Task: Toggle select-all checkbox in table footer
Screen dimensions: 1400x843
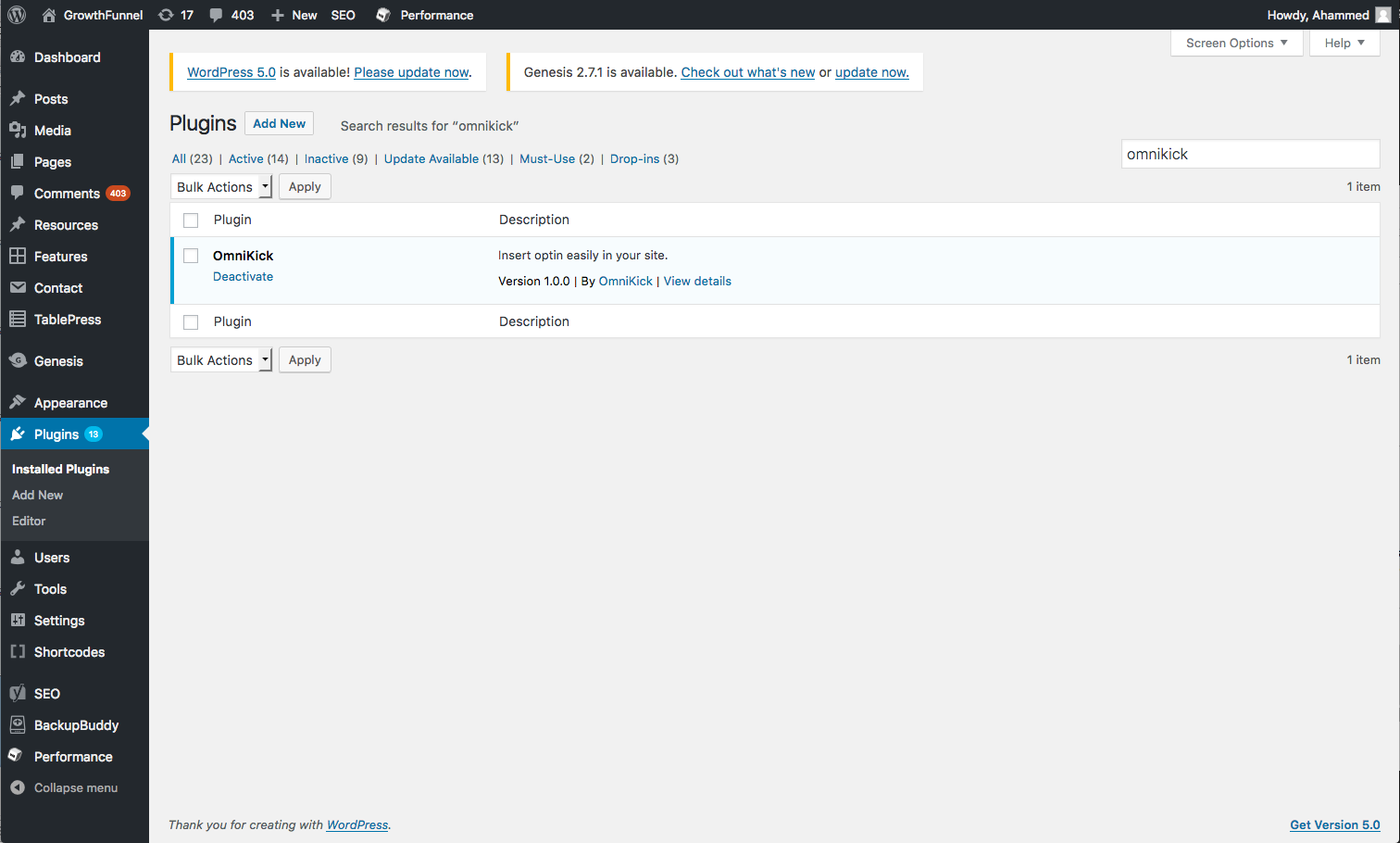Action: point(191,322)
